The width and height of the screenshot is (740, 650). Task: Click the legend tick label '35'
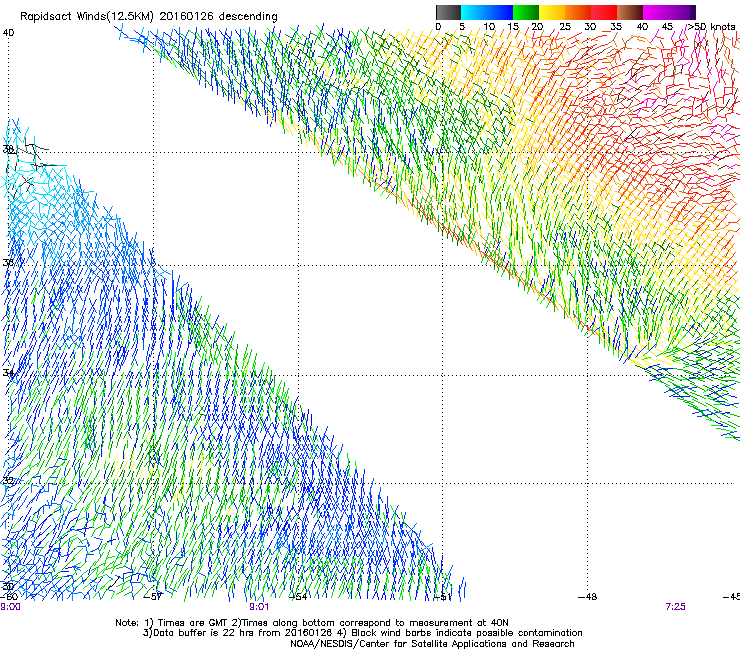[616, 27]
